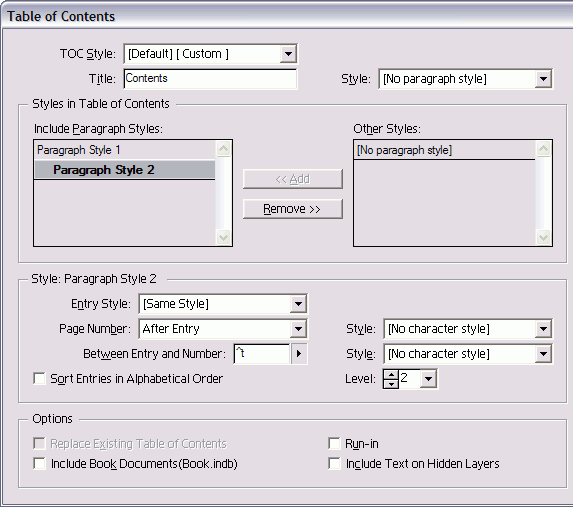Viewport: 573px width, 507px height.
Task: Check the Run-in option
Action: click(x=334, y=443)
